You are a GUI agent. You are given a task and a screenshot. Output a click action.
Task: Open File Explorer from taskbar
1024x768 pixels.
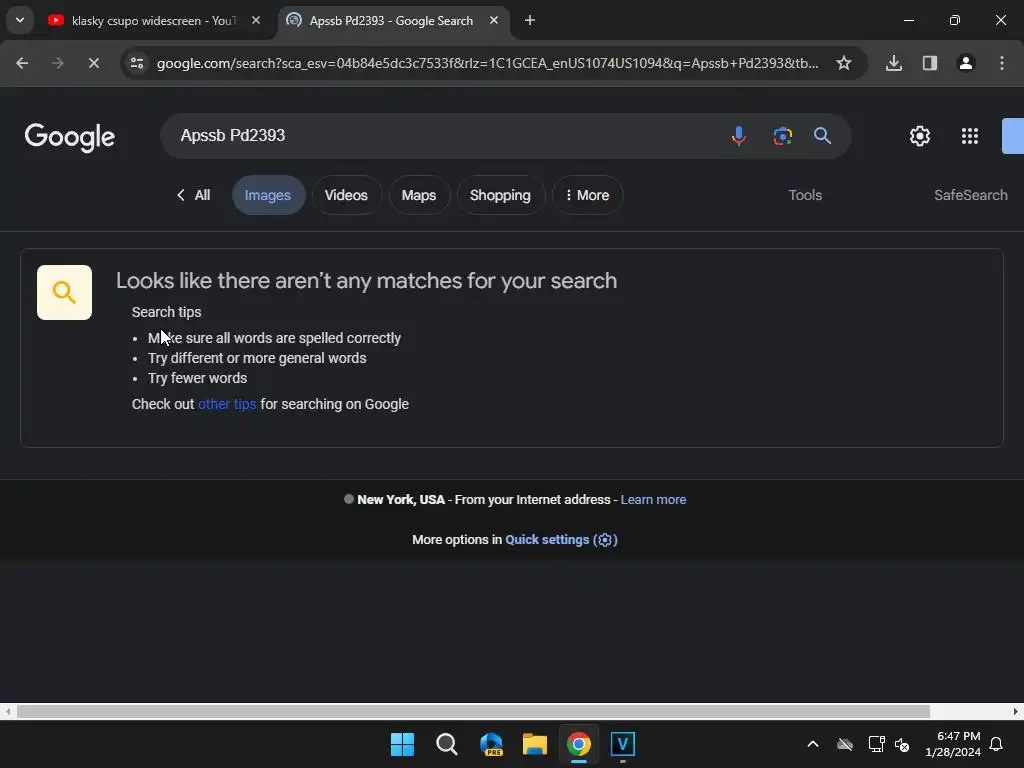(535, 744)
